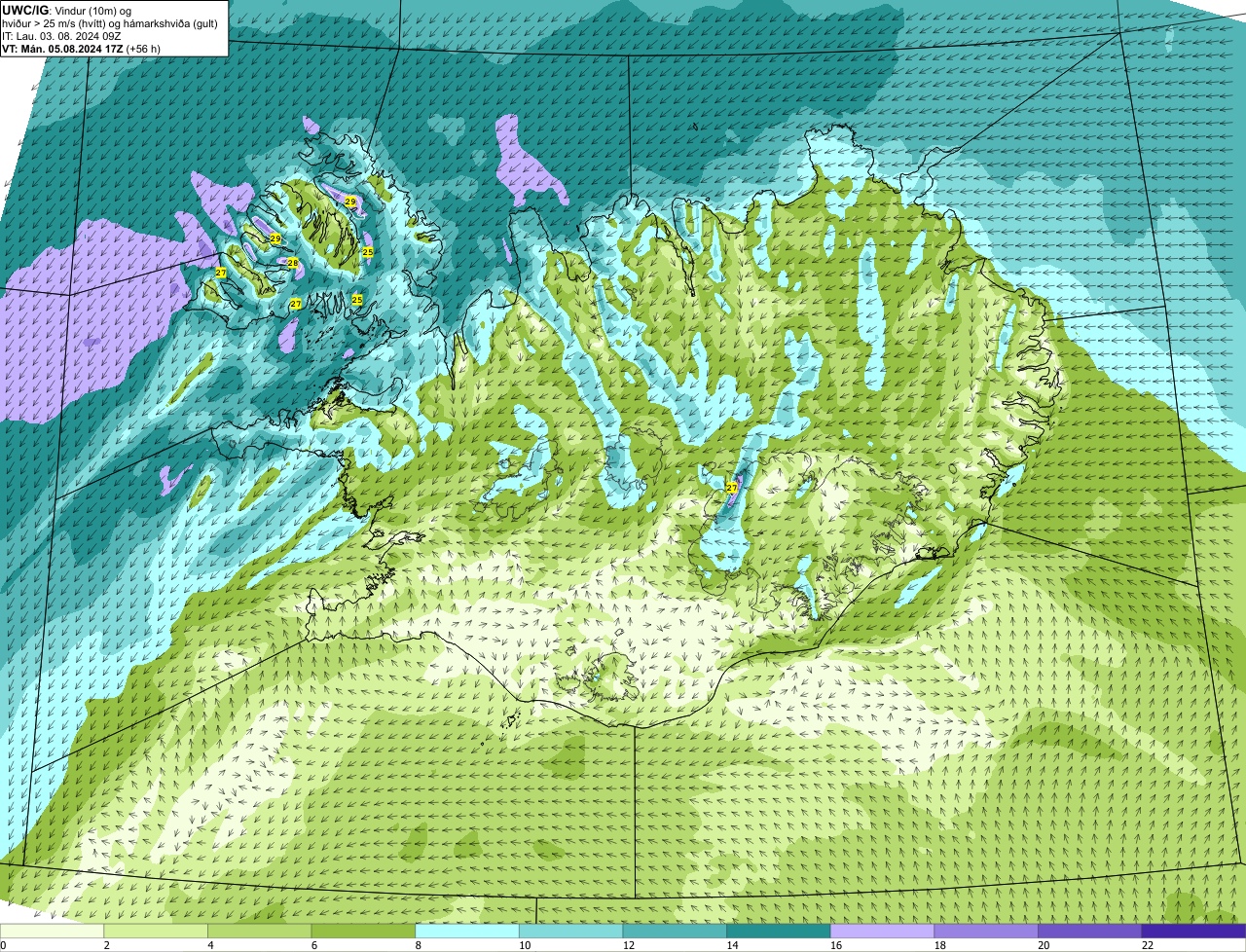Select the 6–8 m/s green legend swatch

coord(363,931)
